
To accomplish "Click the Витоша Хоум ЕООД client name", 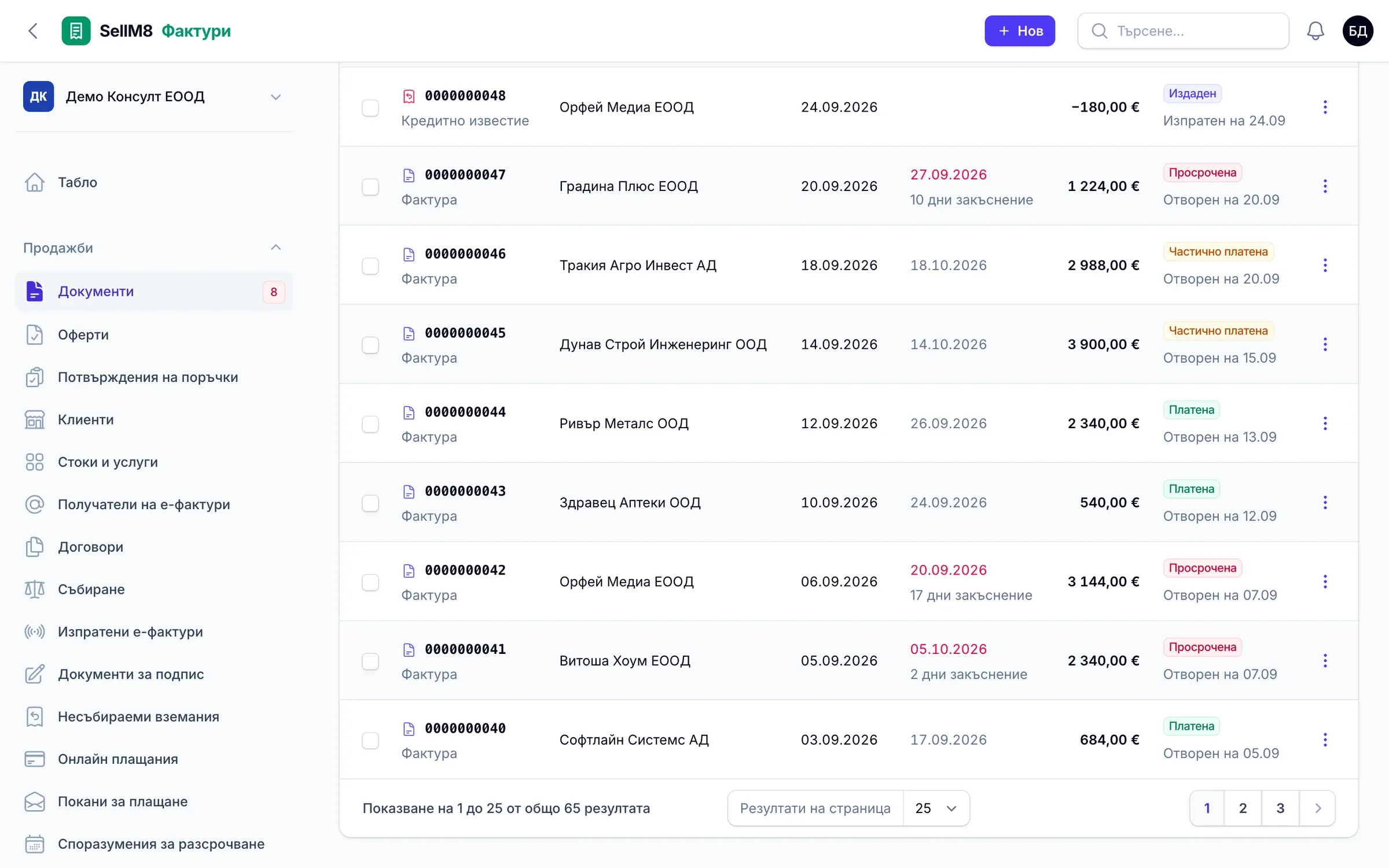I will point(624,661).
